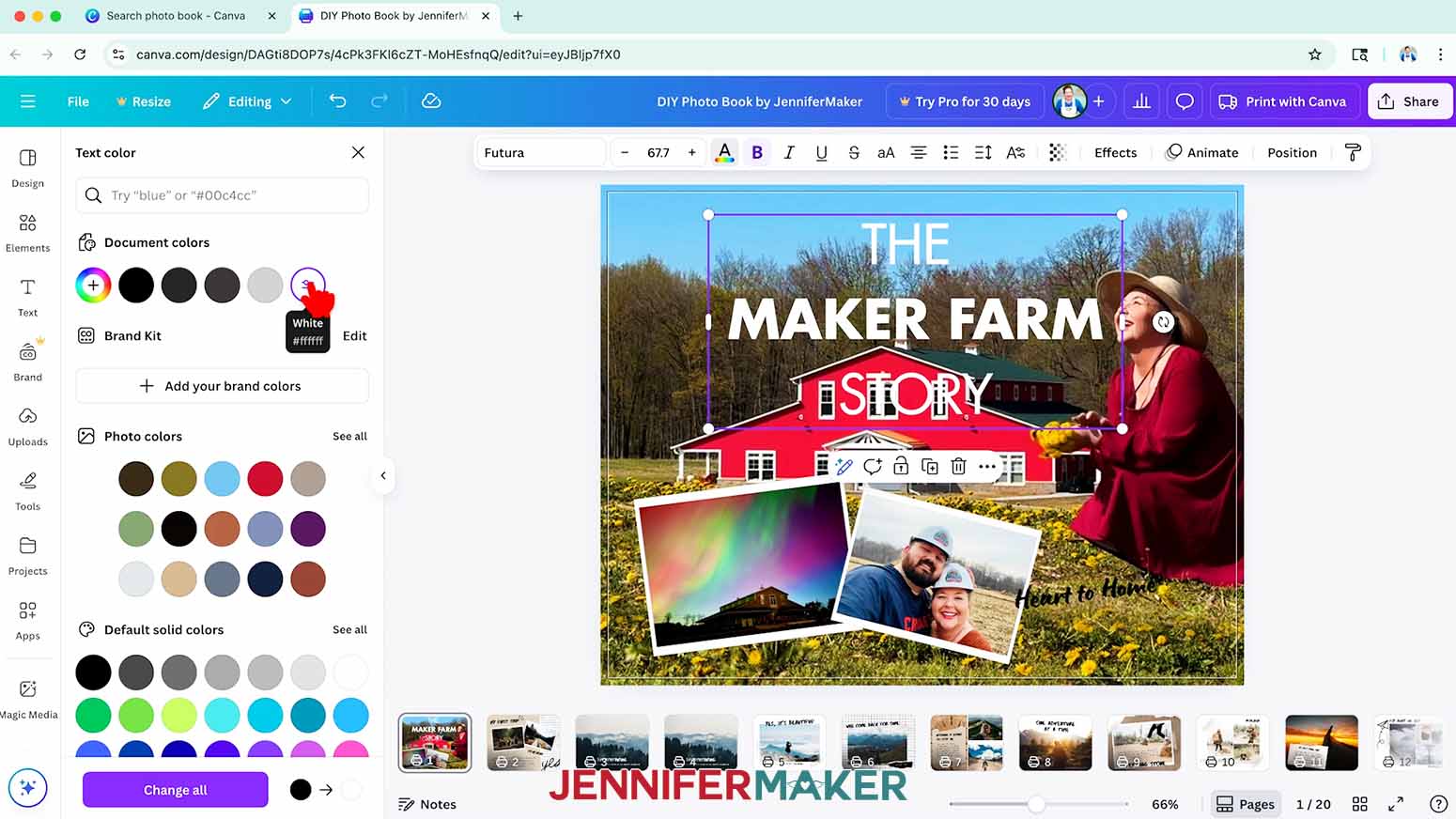Screen dimensions: 1456x819
Task: Copy style with paint roller icon
Action: (1353, 152)
